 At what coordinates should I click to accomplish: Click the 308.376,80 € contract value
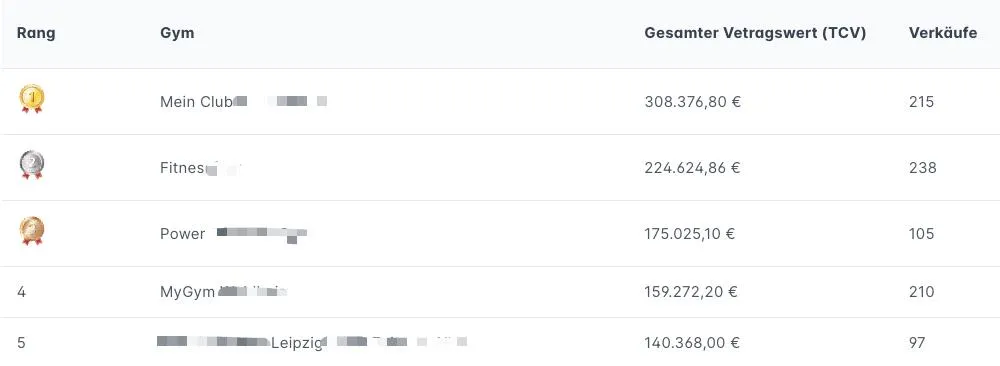click(x=693, y=102)
